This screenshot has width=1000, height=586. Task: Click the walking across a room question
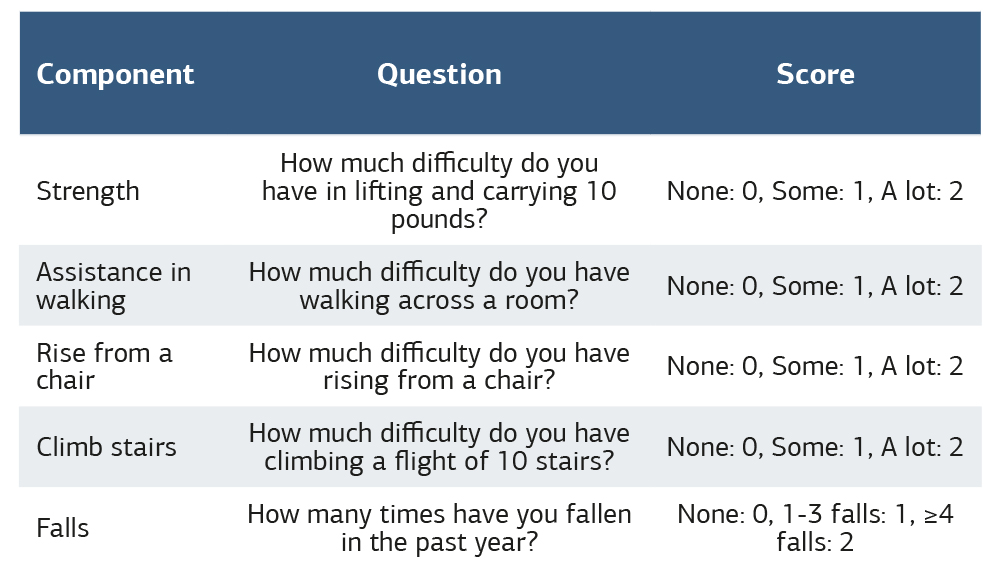pos(439,286)
